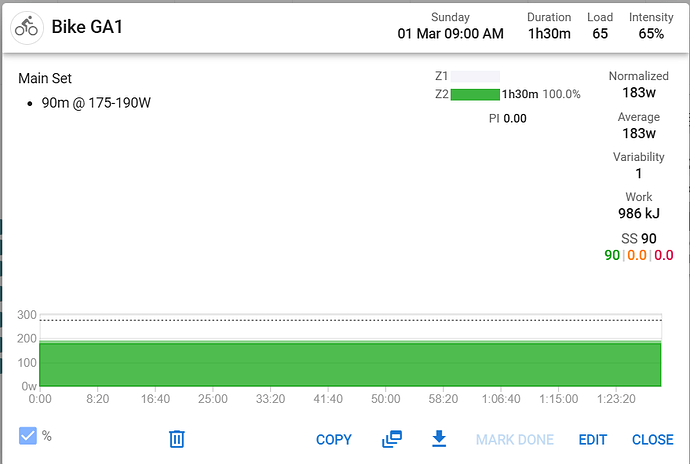The height and width of the screenshot is (464, 690).
Task: Download the workout file
Action: [438, 439]
